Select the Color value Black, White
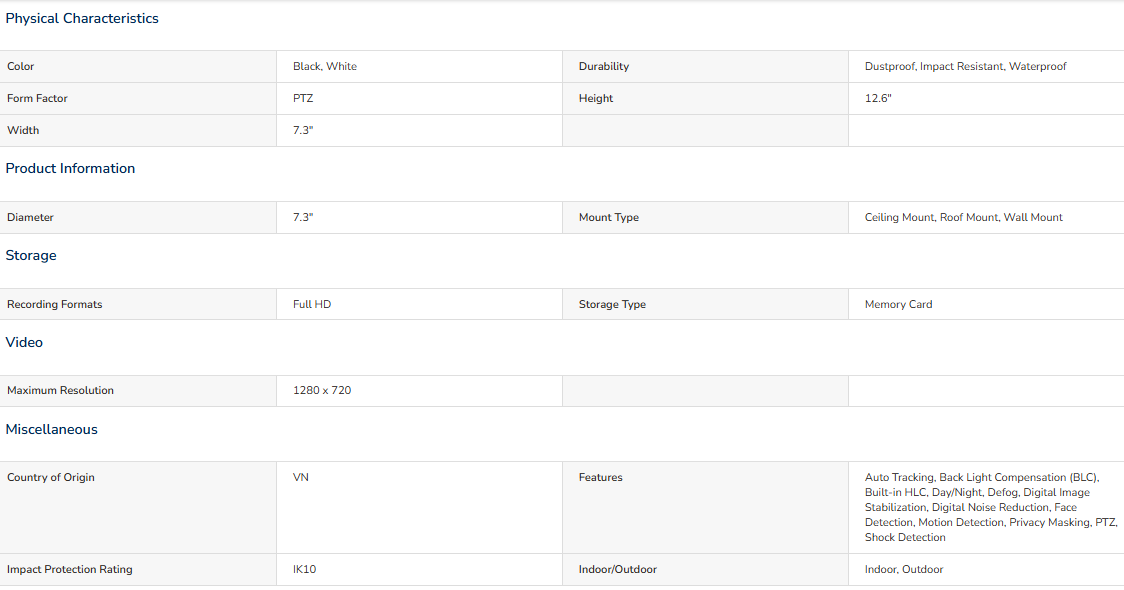 coord(325,66)
